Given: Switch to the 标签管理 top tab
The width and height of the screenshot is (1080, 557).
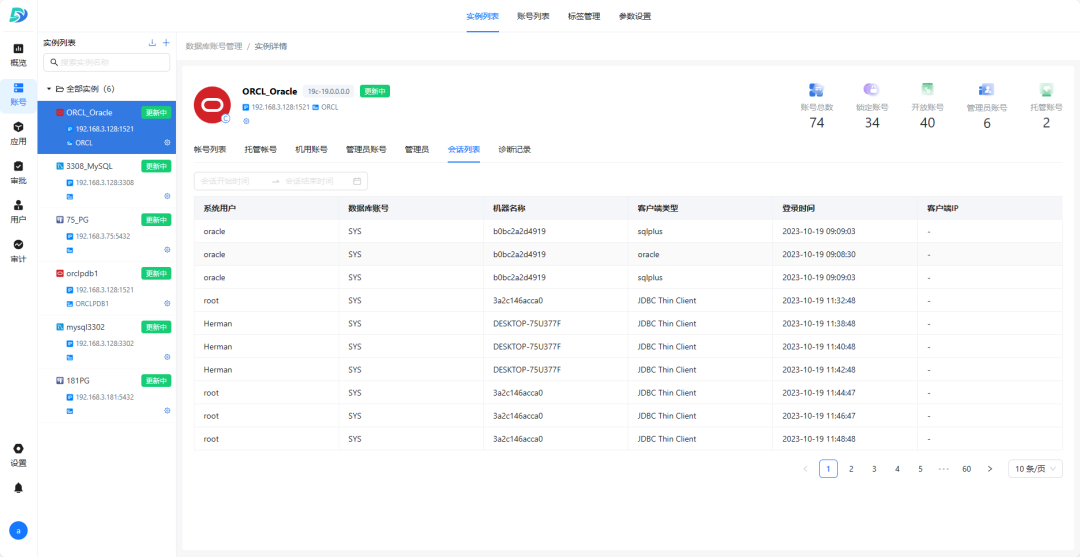Looking at the screenshot, I should (583, 16).
